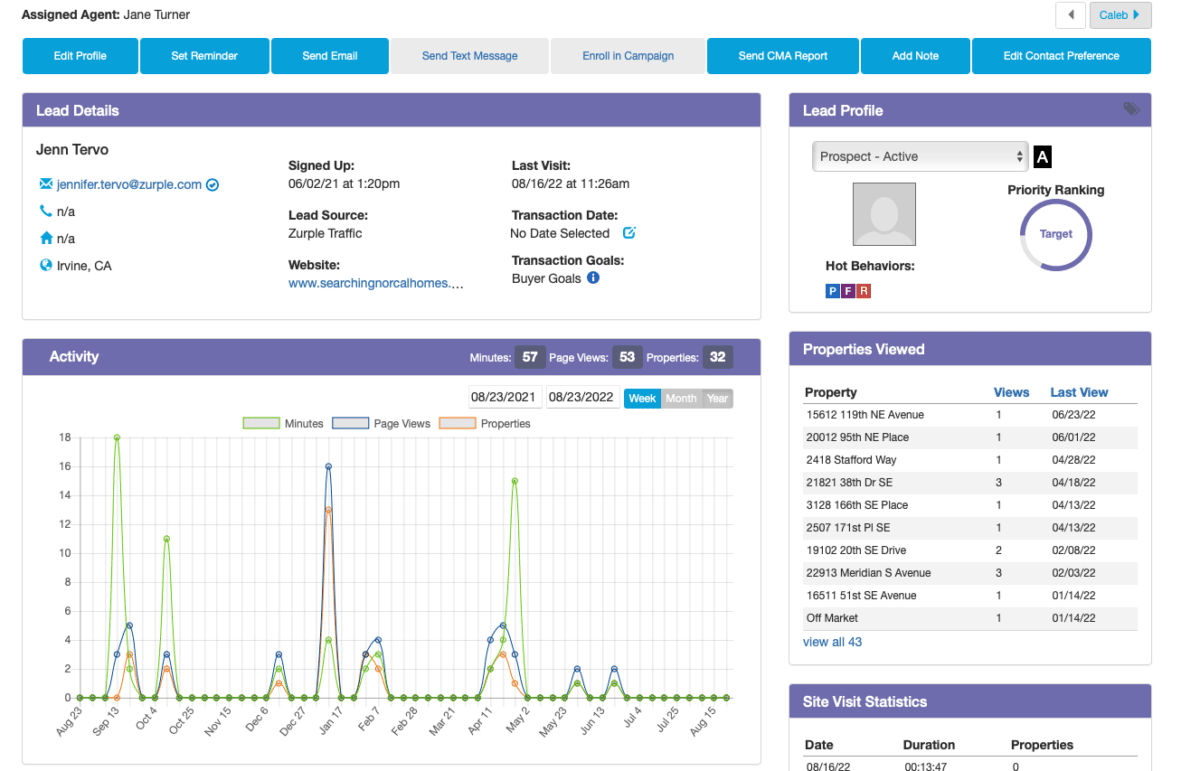Click the Properties total badge showing 32
This screenshot has height=771, width=1200.
click(717, 357)
